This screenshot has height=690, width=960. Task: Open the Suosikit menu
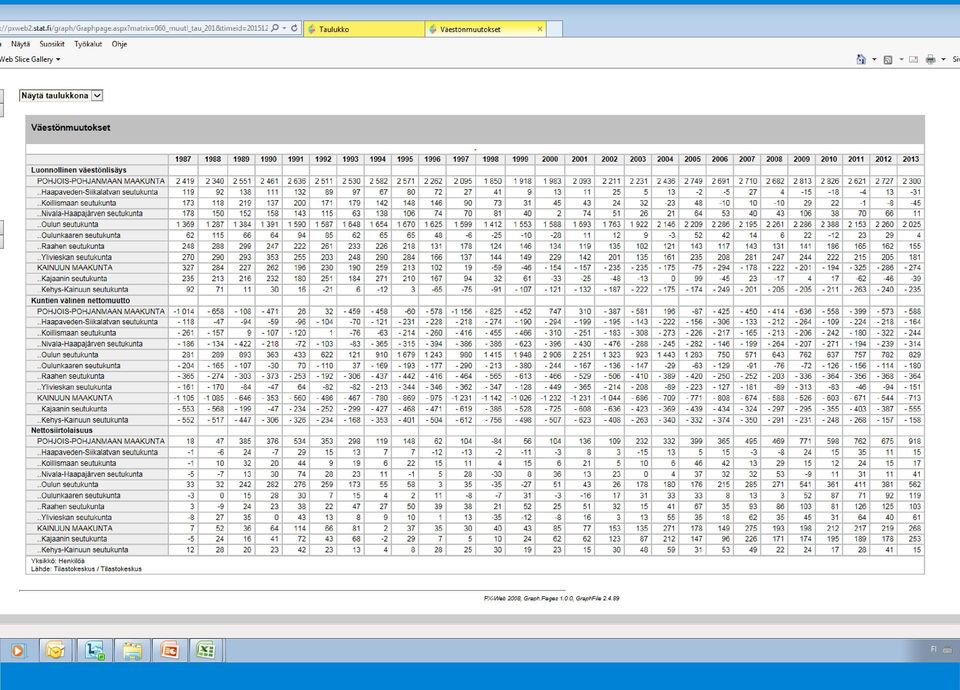(x=52, y=44)
